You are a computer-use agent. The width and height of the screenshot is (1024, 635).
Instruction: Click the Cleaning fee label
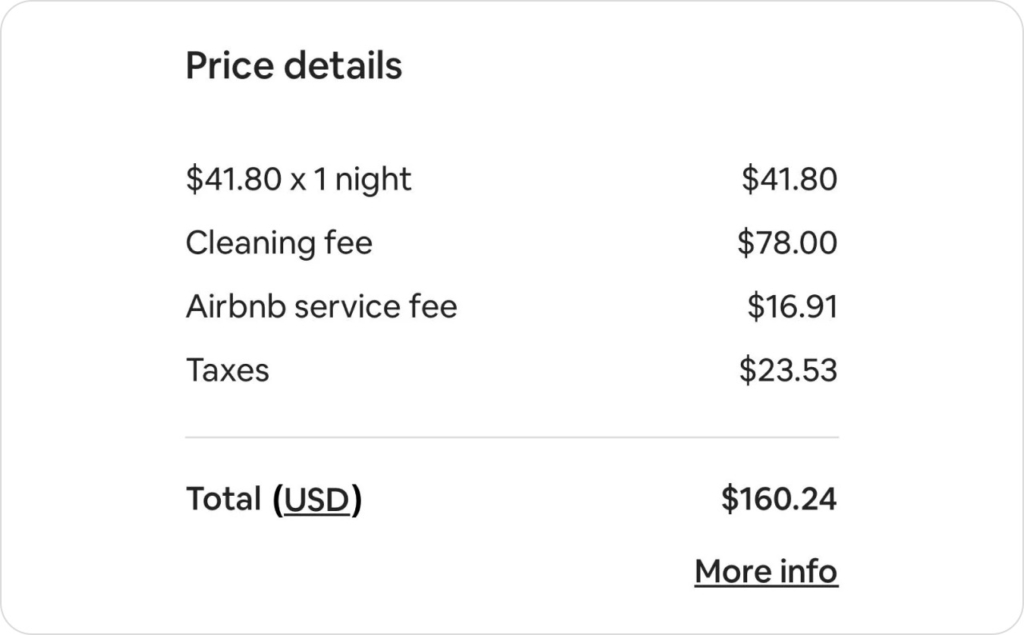pos(279,242)
